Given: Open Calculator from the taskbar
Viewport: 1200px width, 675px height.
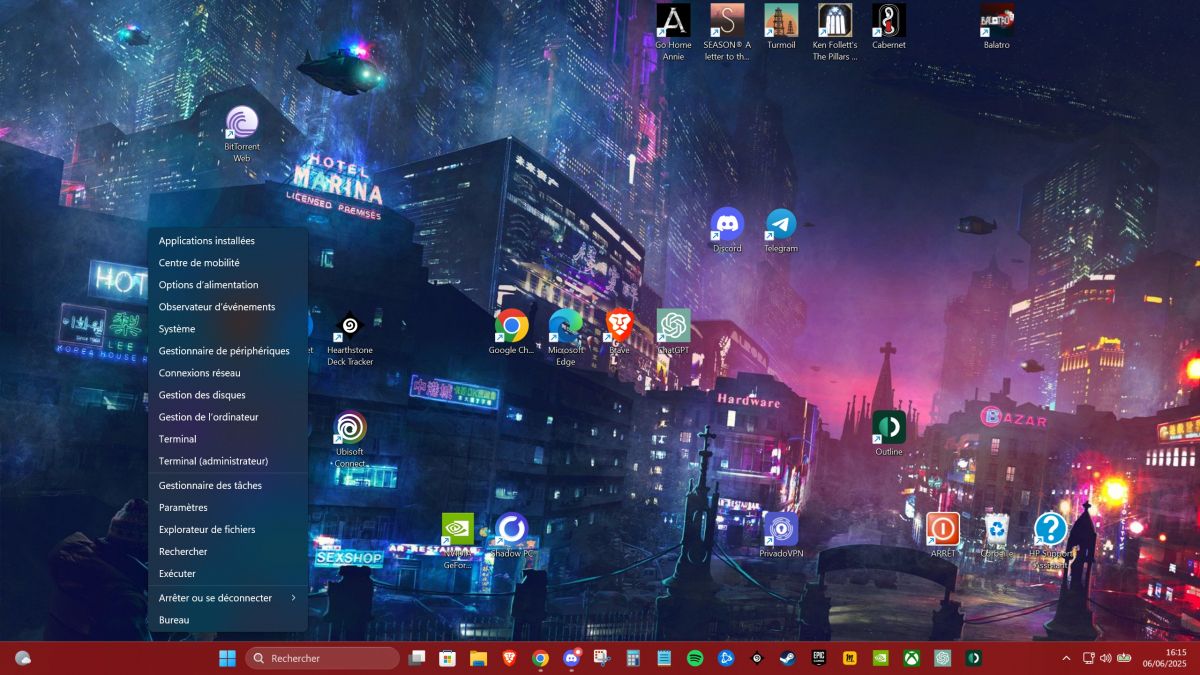Looking at the screenshot, I should 633,658.
